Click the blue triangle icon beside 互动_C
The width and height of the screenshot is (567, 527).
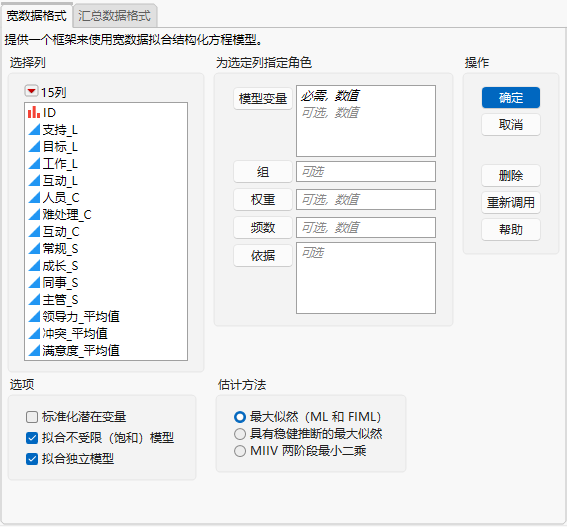click(34, 231)
